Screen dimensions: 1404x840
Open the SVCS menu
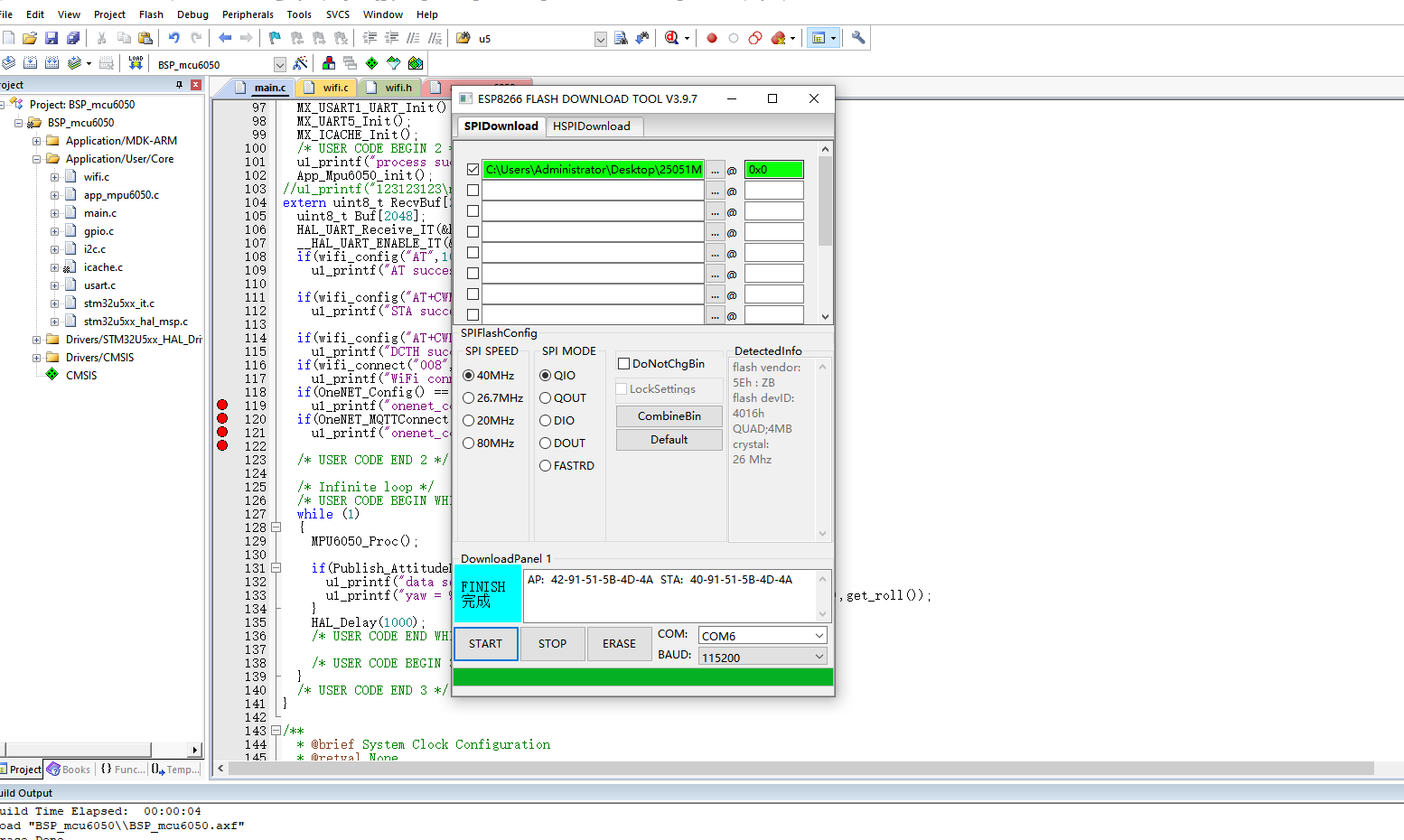coord(338,14)
